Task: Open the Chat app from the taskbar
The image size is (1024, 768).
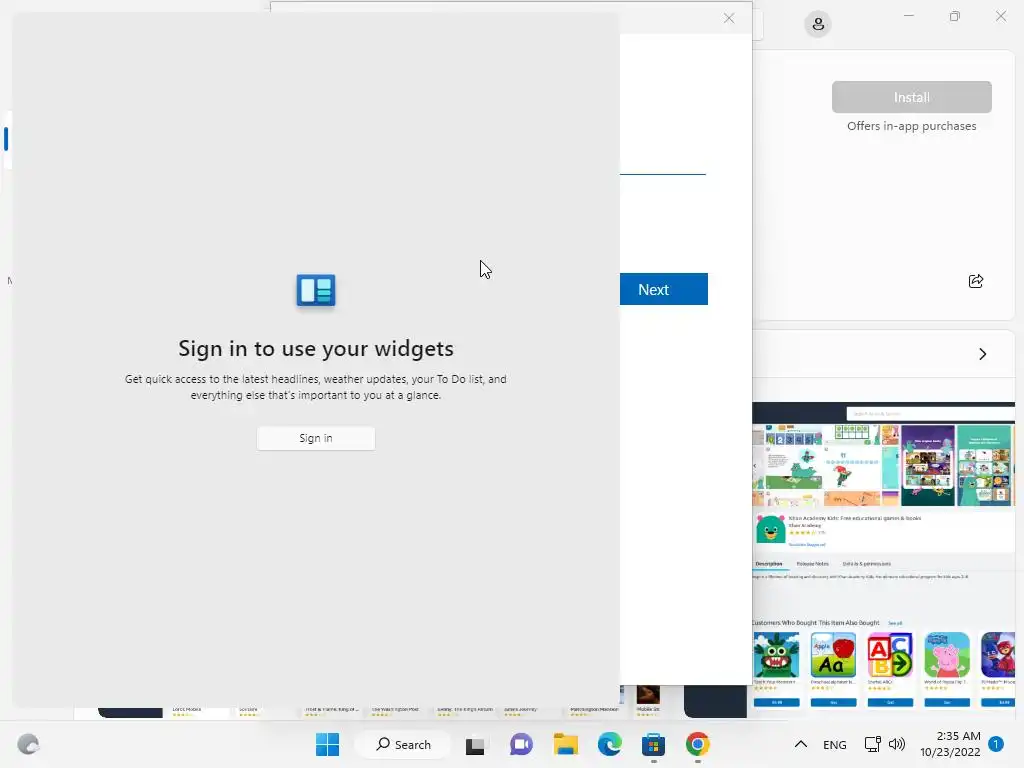Action: pyautogui.click(x=521, y=744)
